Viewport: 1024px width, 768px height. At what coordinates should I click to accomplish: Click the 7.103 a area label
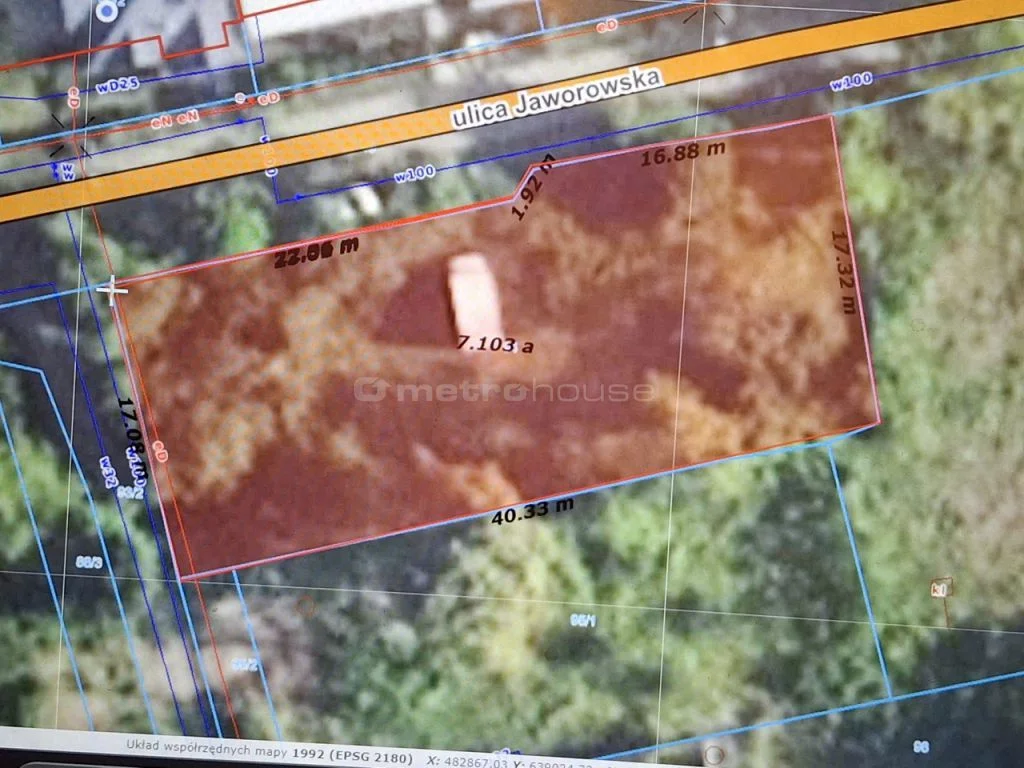[x=495, y=344]
